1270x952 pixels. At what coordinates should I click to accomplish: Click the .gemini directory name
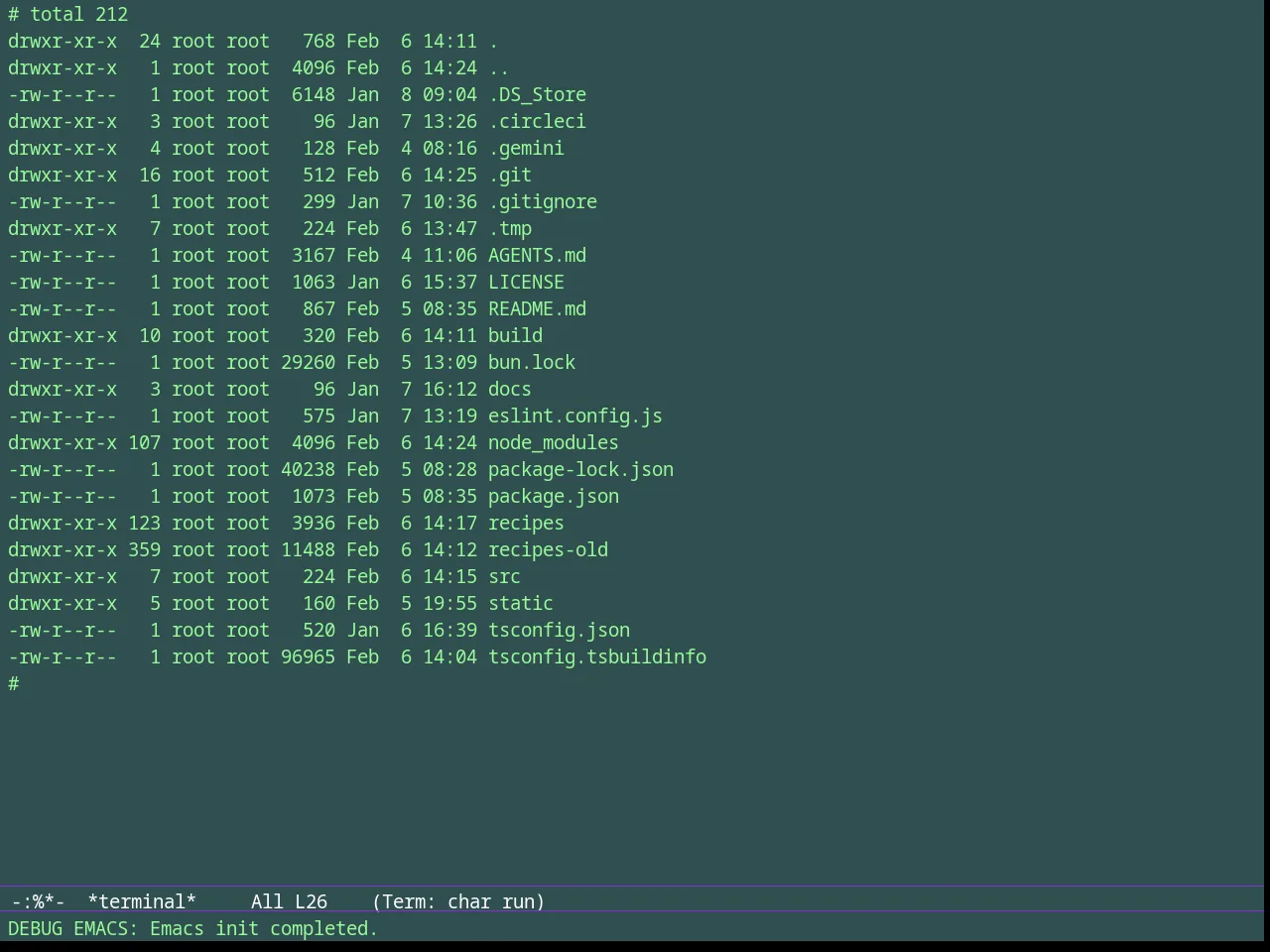(x=526, y=149)
